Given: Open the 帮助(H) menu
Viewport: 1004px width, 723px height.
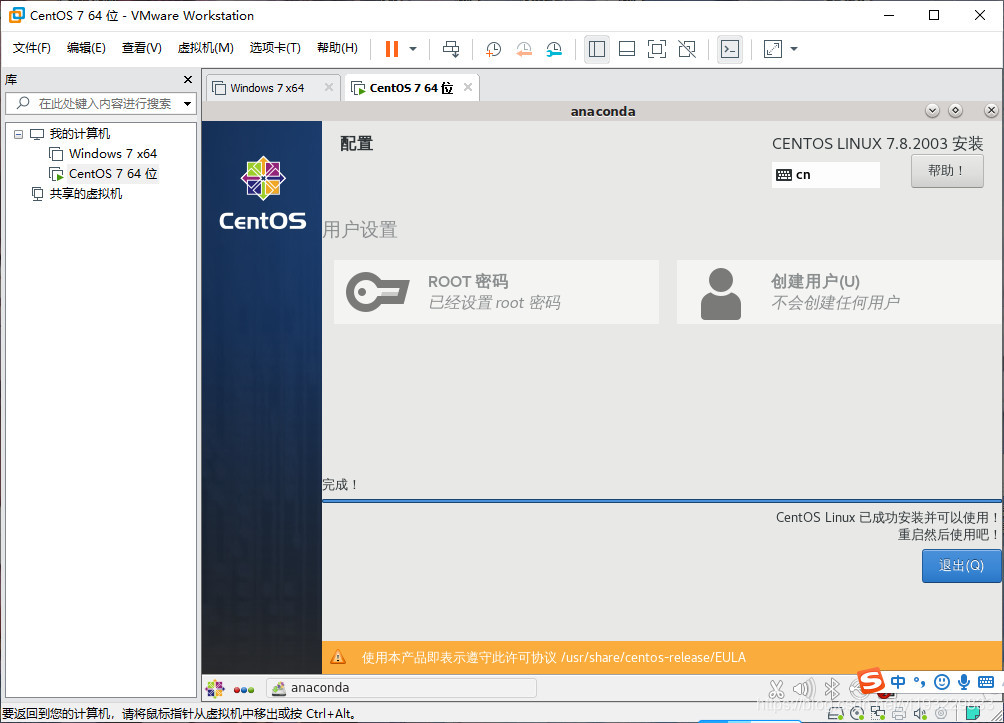Looking at the screenshot, I should pos(337,48).
